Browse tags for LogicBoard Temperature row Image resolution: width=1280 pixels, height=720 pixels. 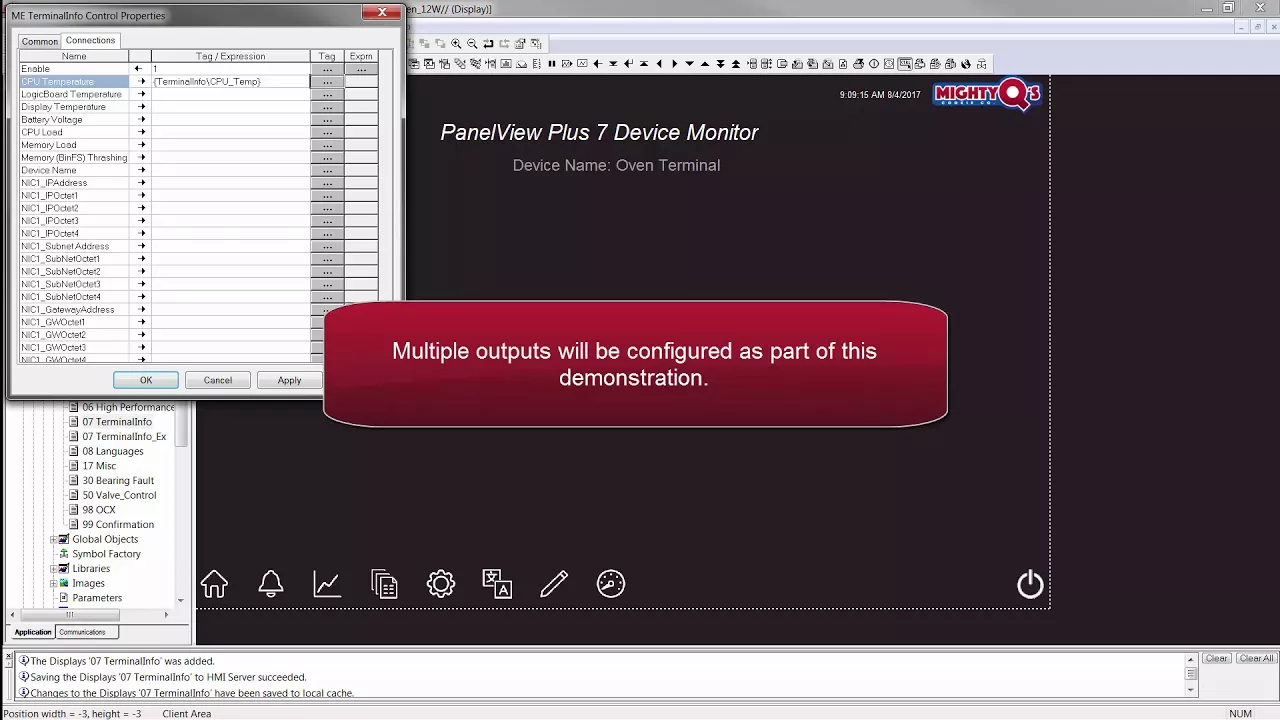click(x=327, y=94)
